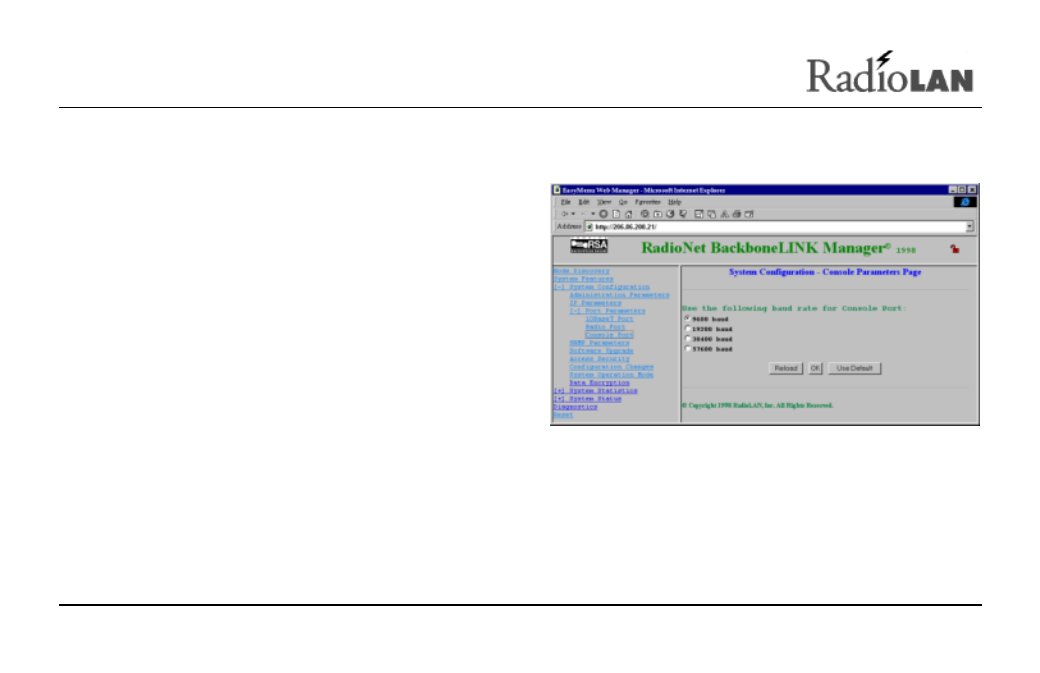Image resolution: width=1040 pixels, height=673 pixels.
Task: Click the Refresh page icon
Action: point(616,214)
